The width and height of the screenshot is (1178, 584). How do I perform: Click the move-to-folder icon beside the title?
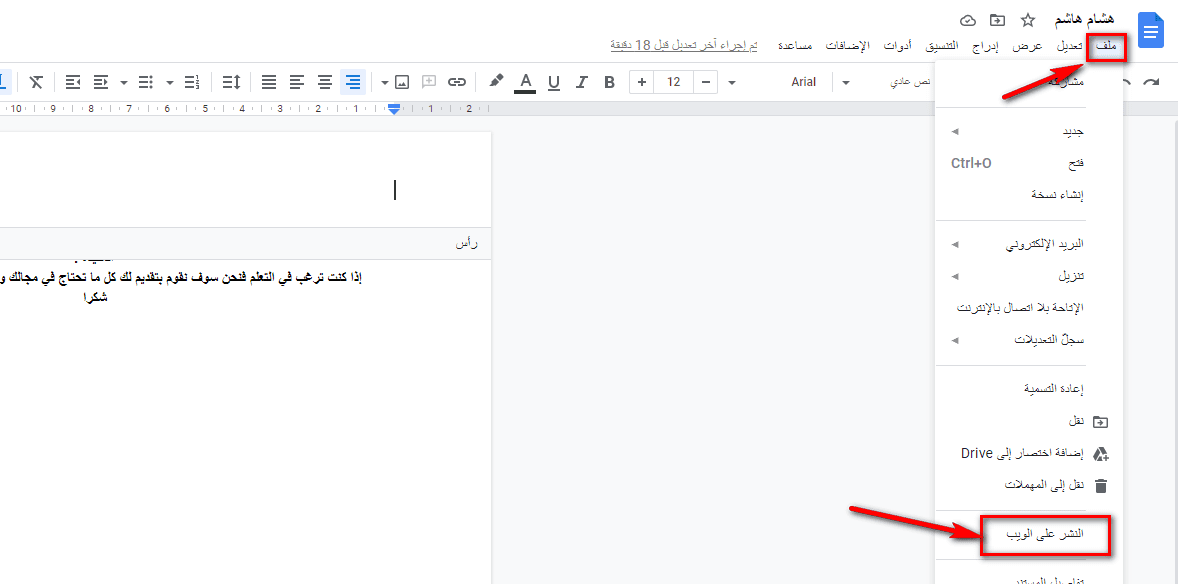coord(997,20)
